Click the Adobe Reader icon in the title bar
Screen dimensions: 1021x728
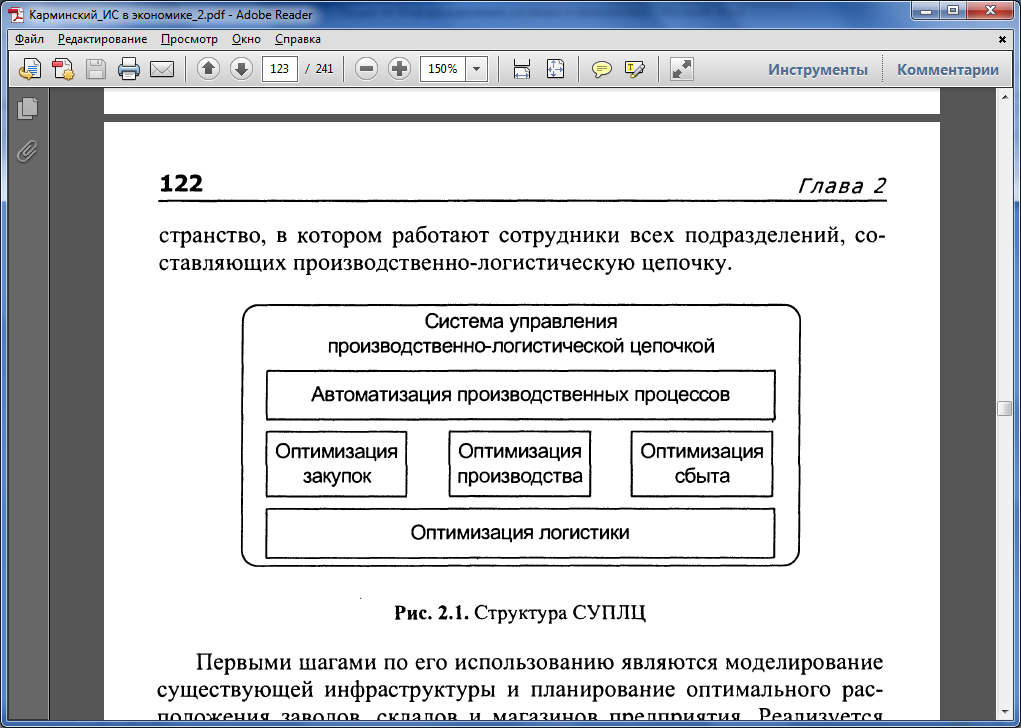(16, 14)
